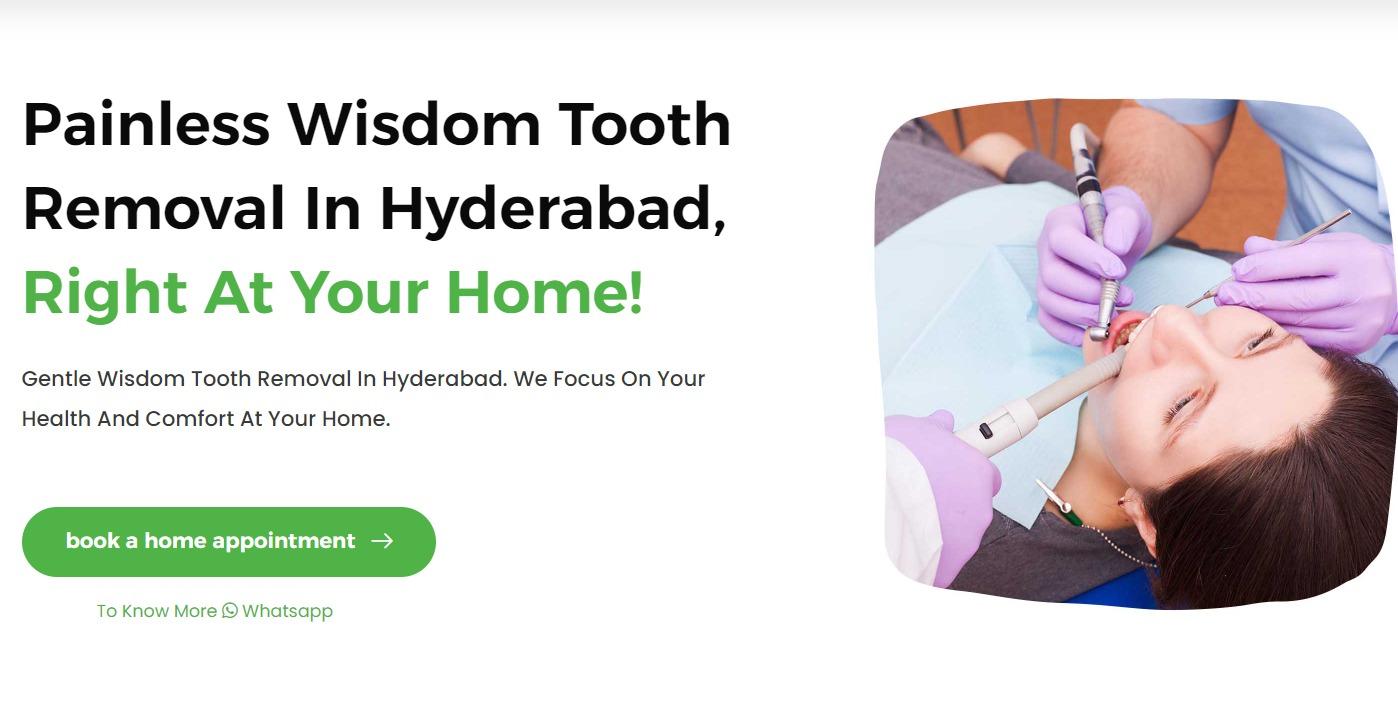Open the 'To Know More Whatsapp' link
This screenshot has height=722, width=1398.
click(x=215, y=611)
